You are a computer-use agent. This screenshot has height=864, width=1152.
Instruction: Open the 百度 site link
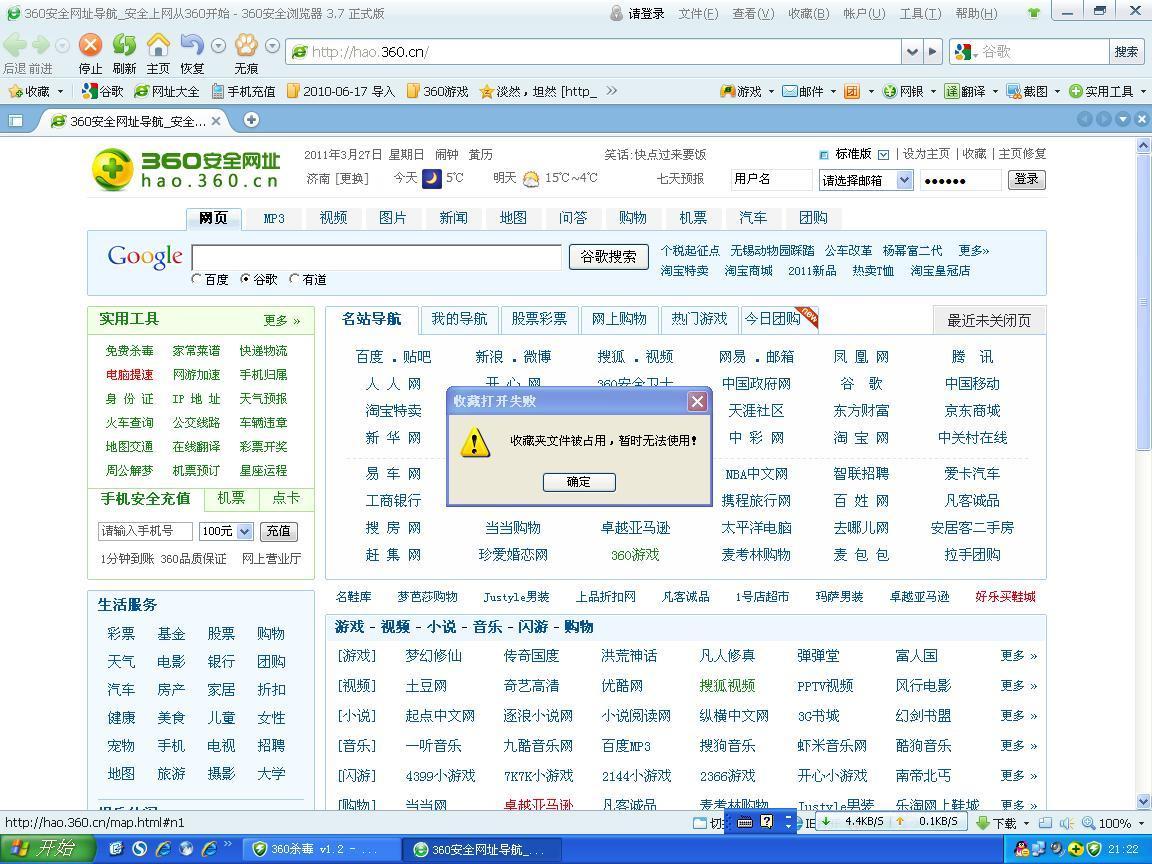(370, 356)
